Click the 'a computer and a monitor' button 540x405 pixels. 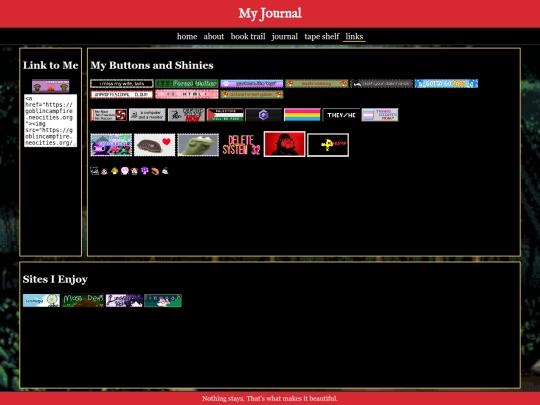coord(147,115)
